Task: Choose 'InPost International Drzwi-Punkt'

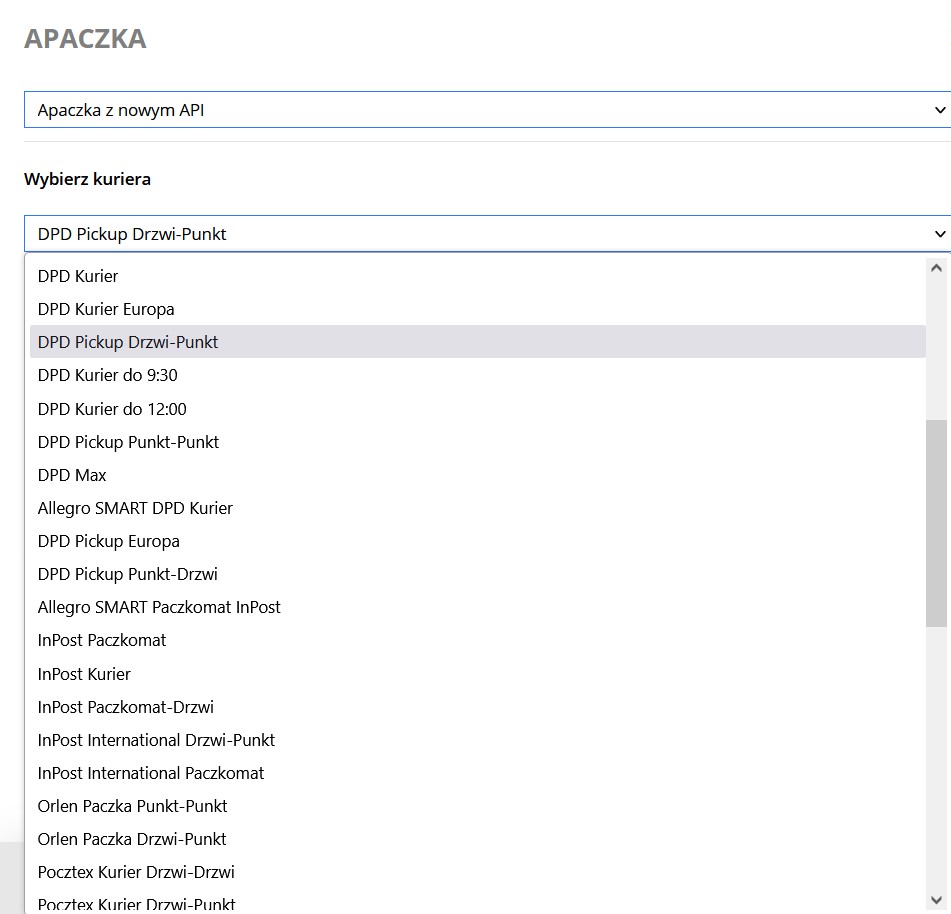Action: [x=477, y=740]
